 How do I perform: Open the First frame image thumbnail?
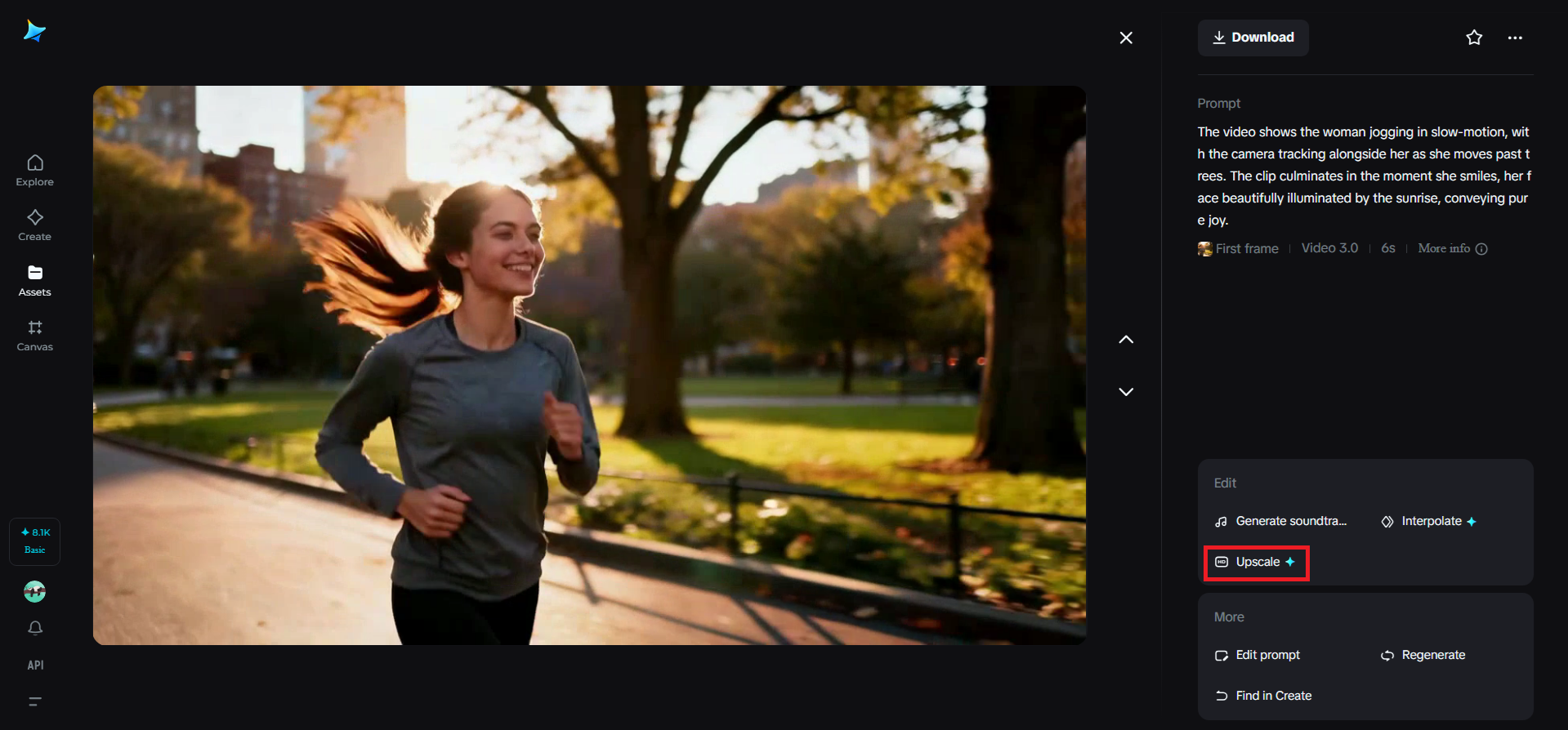(1204, 249)
